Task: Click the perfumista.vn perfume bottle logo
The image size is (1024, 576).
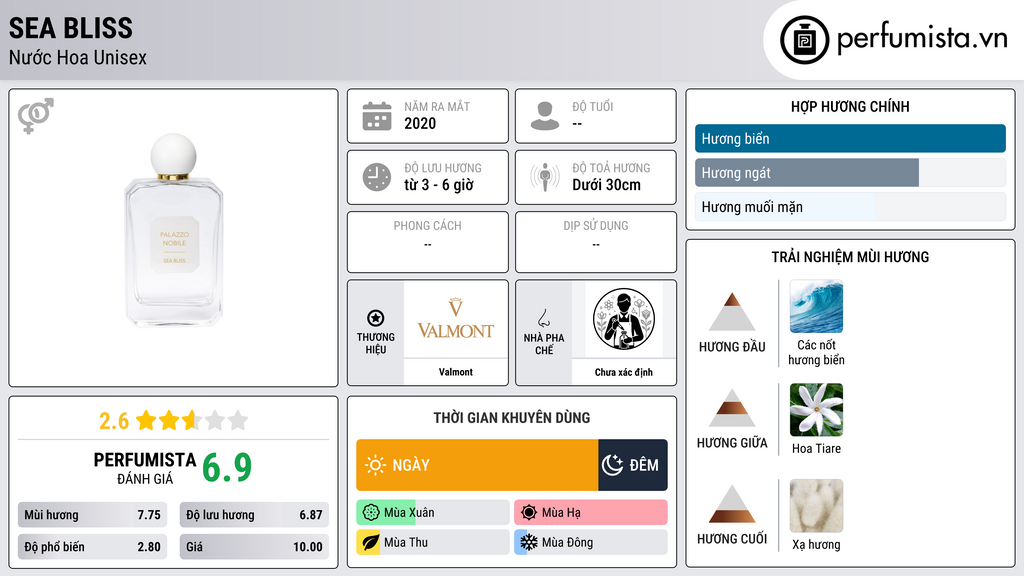Action: pos(804,40)
